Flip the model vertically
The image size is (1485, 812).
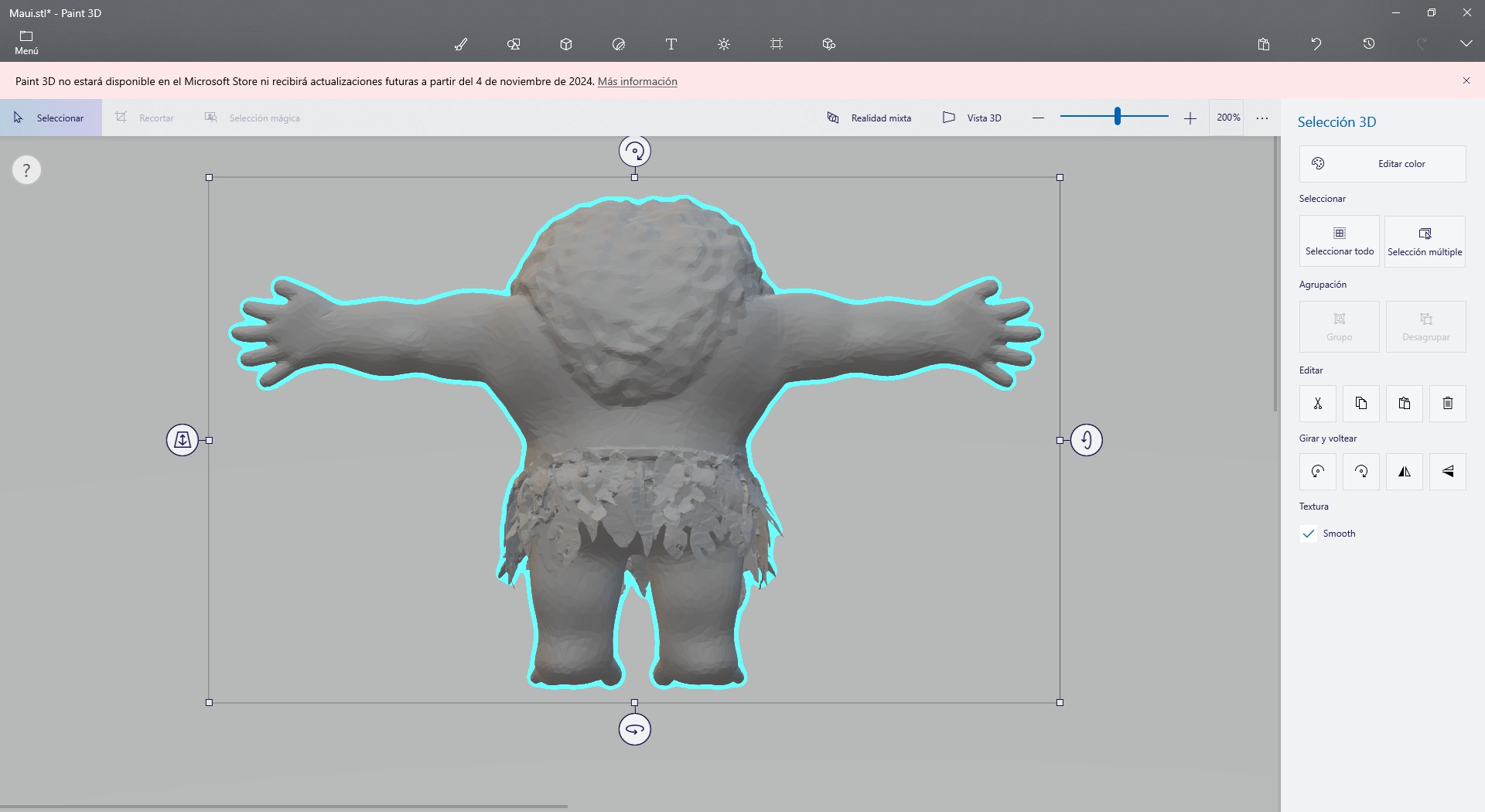coord(1448,471)
